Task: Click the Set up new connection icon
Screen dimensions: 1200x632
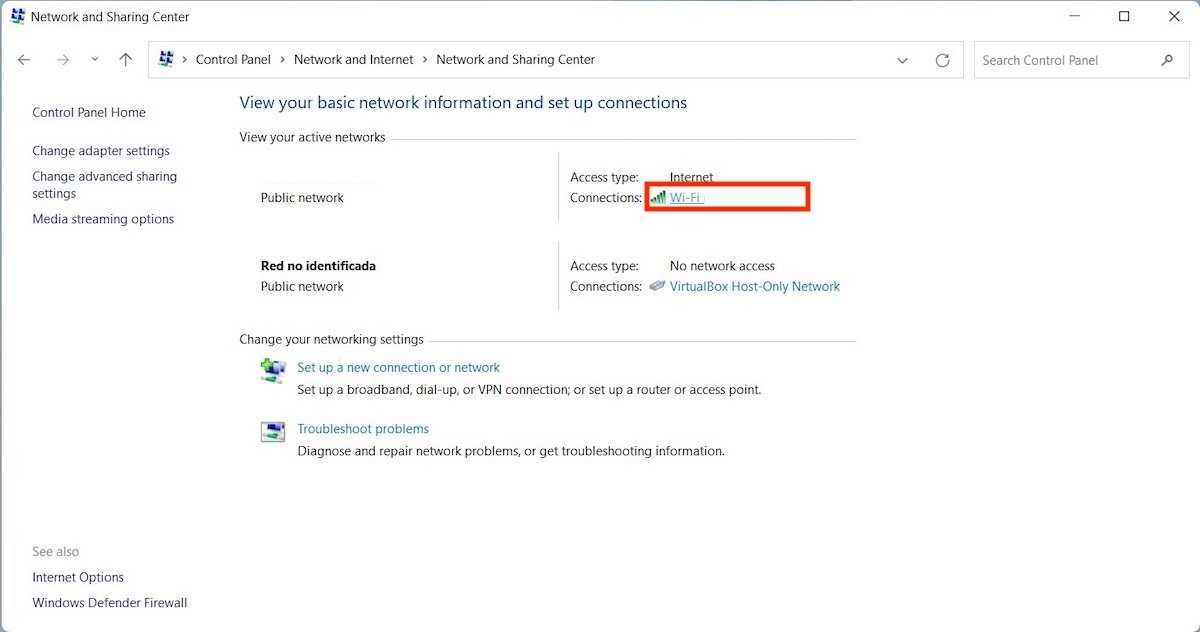Action: point(272,370)
